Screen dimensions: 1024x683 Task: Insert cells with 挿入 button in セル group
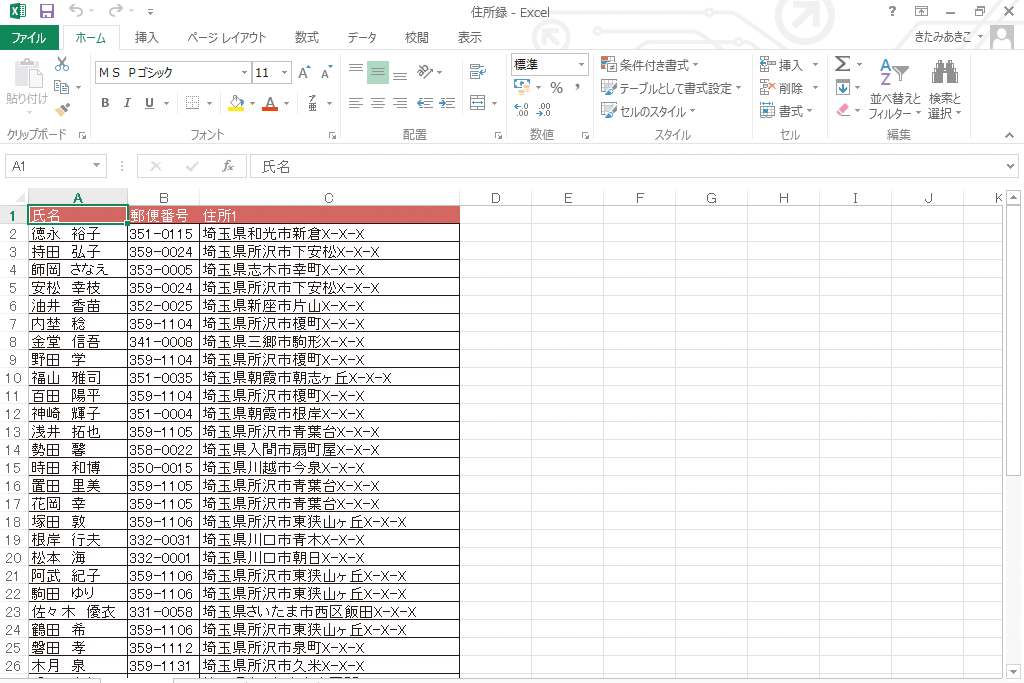(782, 65)
